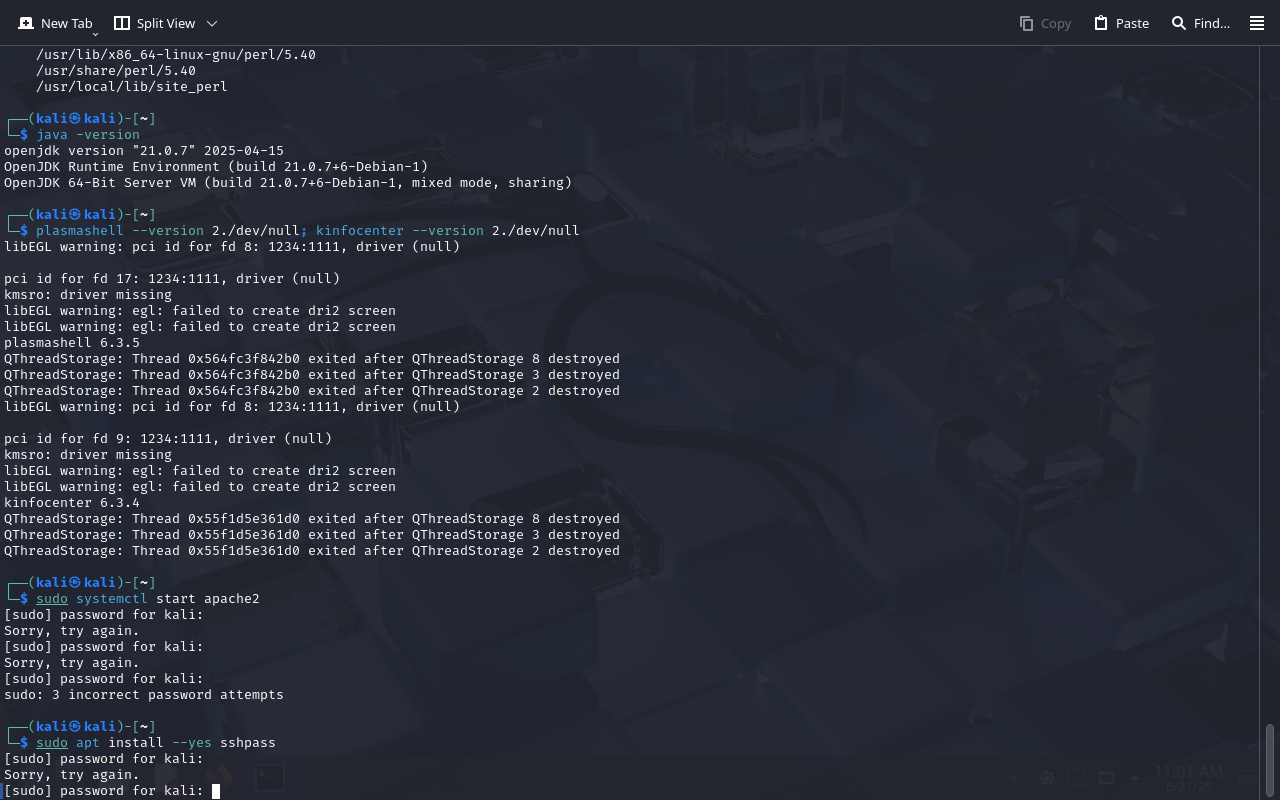Viewport: 1280px width, 800px height.
Task: Paste clipboard using Paste button
Action: click(1121, 23)
